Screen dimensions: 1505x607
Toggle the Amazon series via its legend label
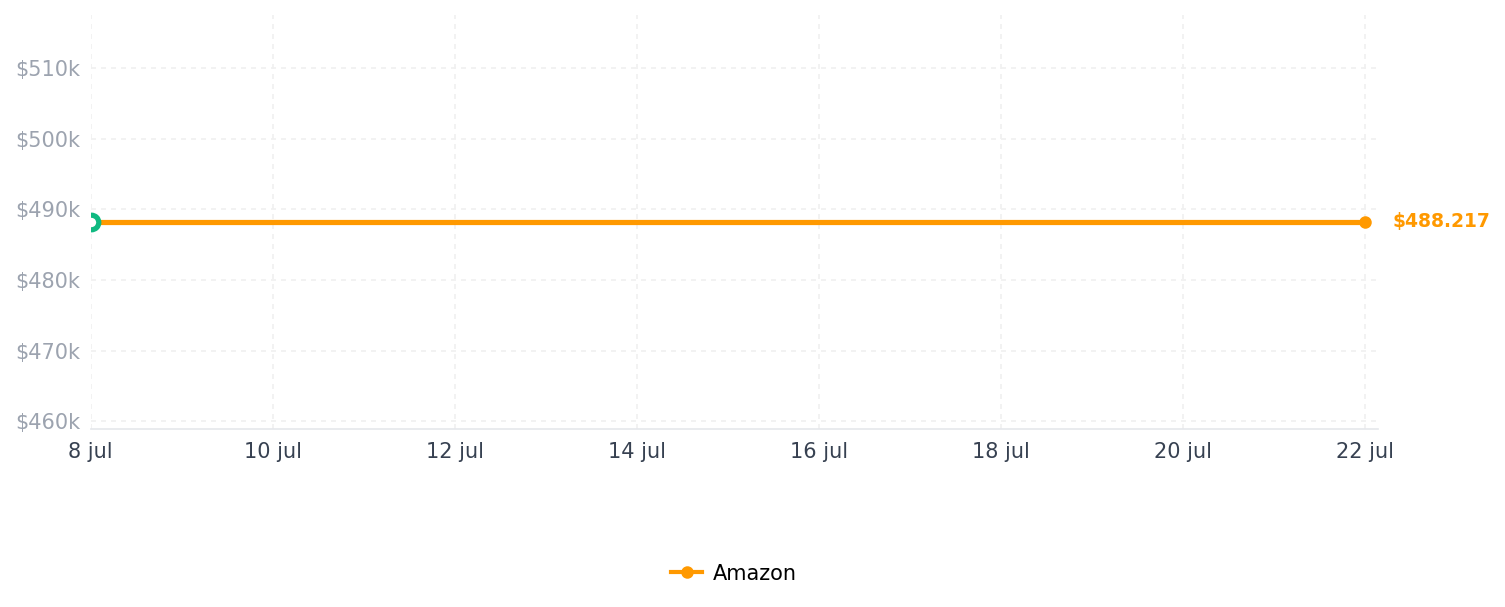[754, 573]
